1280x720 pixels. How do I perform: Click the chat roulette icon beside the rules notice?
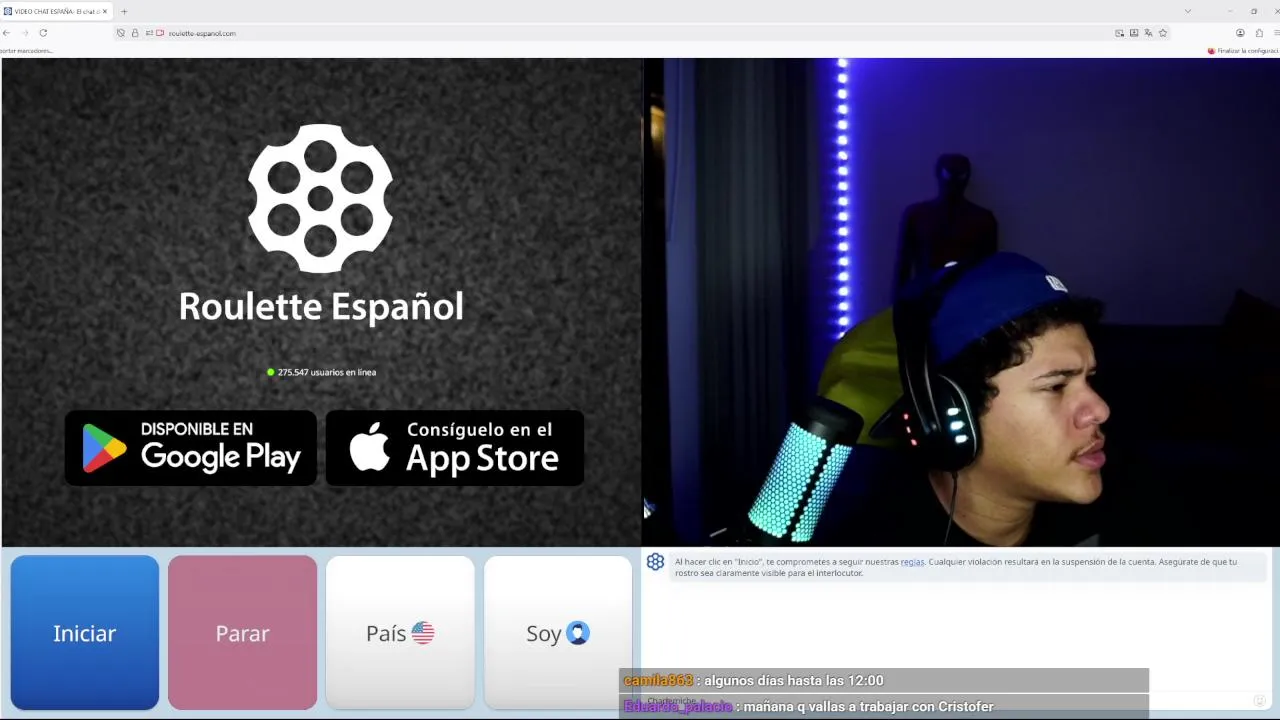click(x=655, y=562)
